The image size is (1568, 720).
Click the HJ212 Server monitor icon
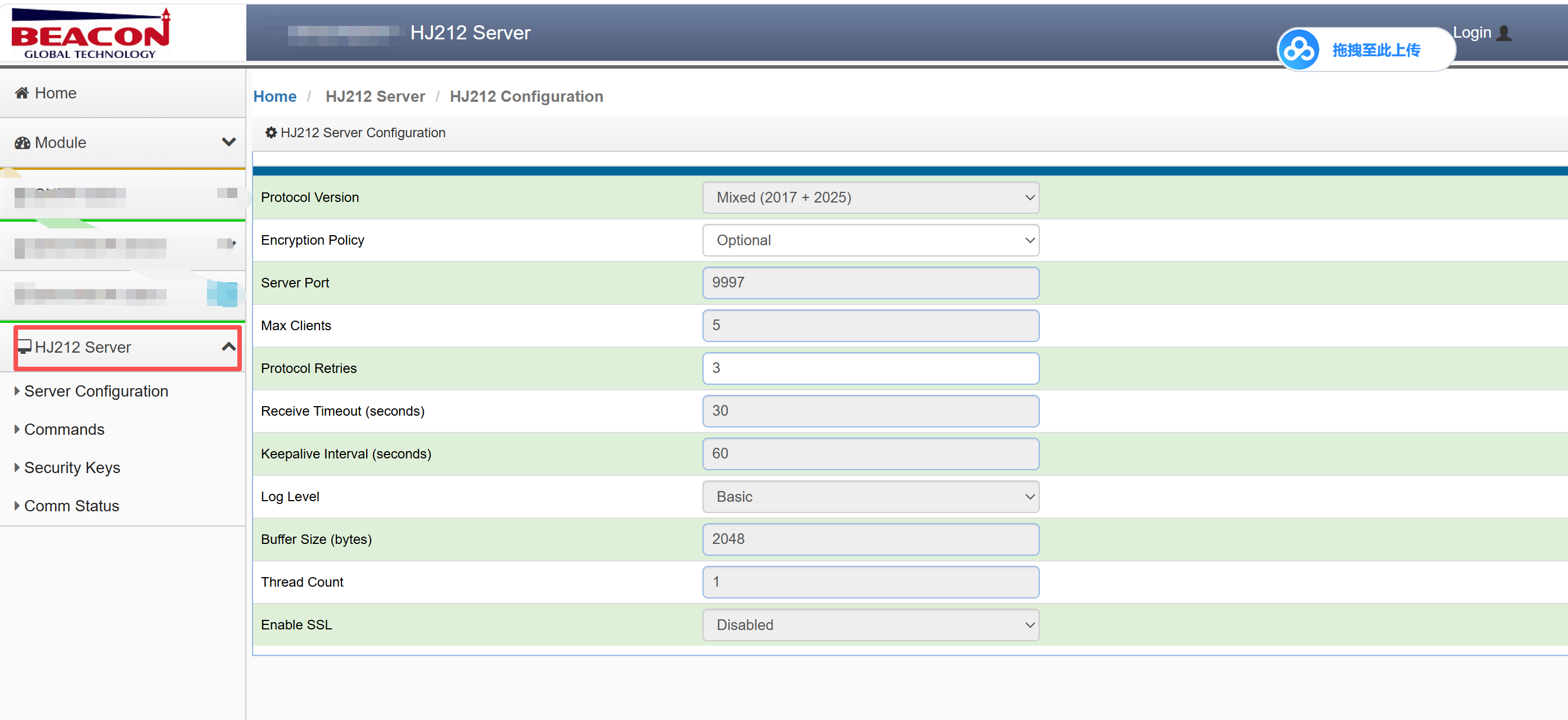point(24,347)
